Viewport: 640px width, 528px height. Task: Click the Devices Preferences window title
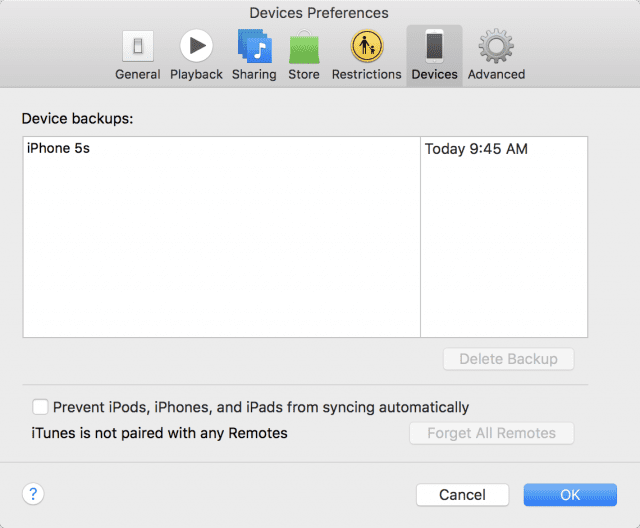319,13
